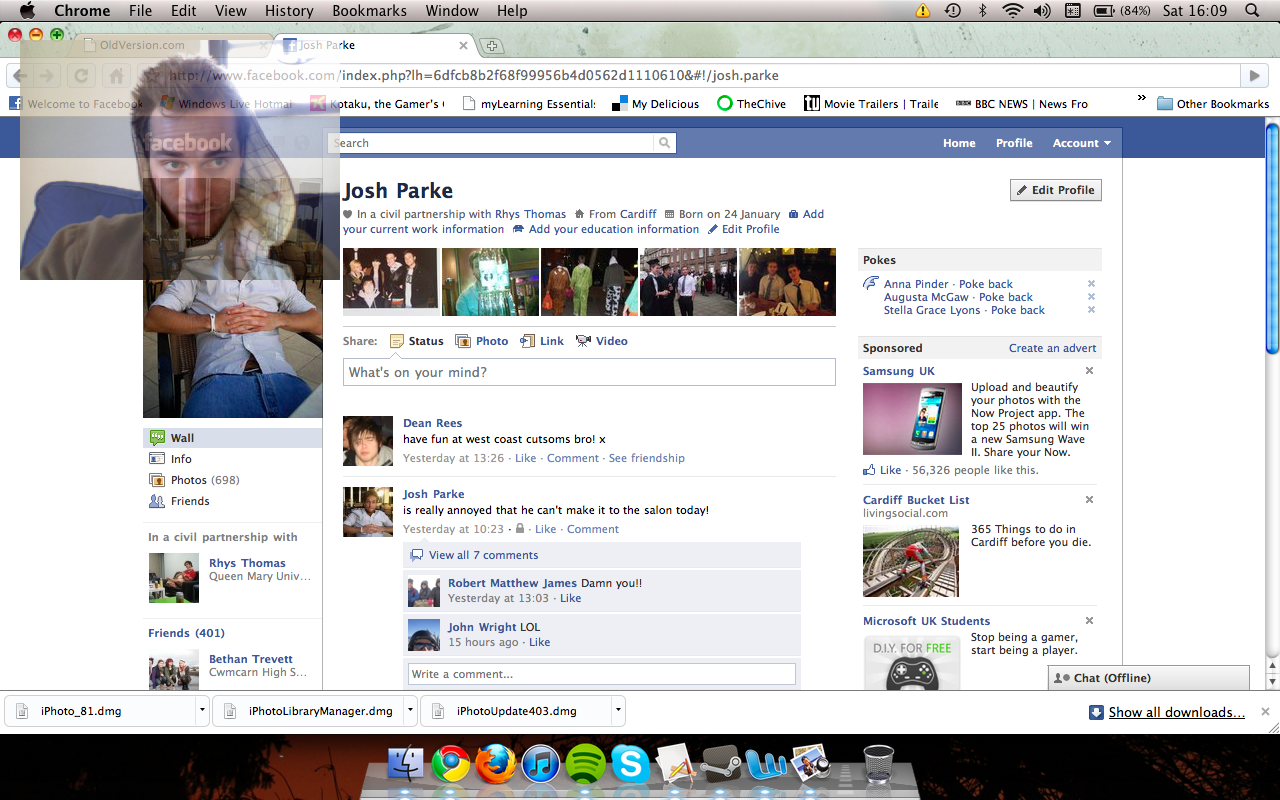Remove Anna Pinder's poke
The width and height of the screenshot is (1280, 800).
(1091, 284)
